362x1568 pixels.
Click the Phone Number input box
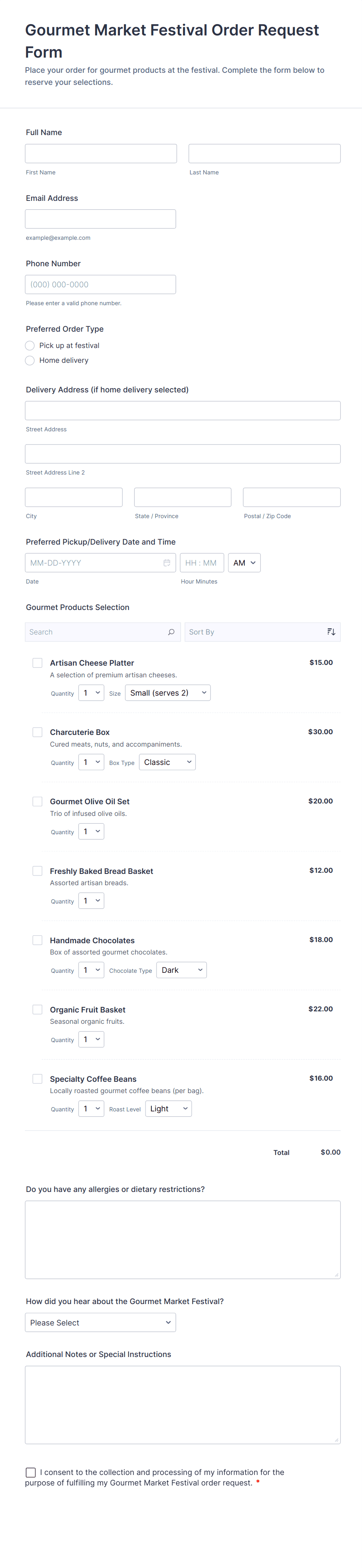[100, 284]
